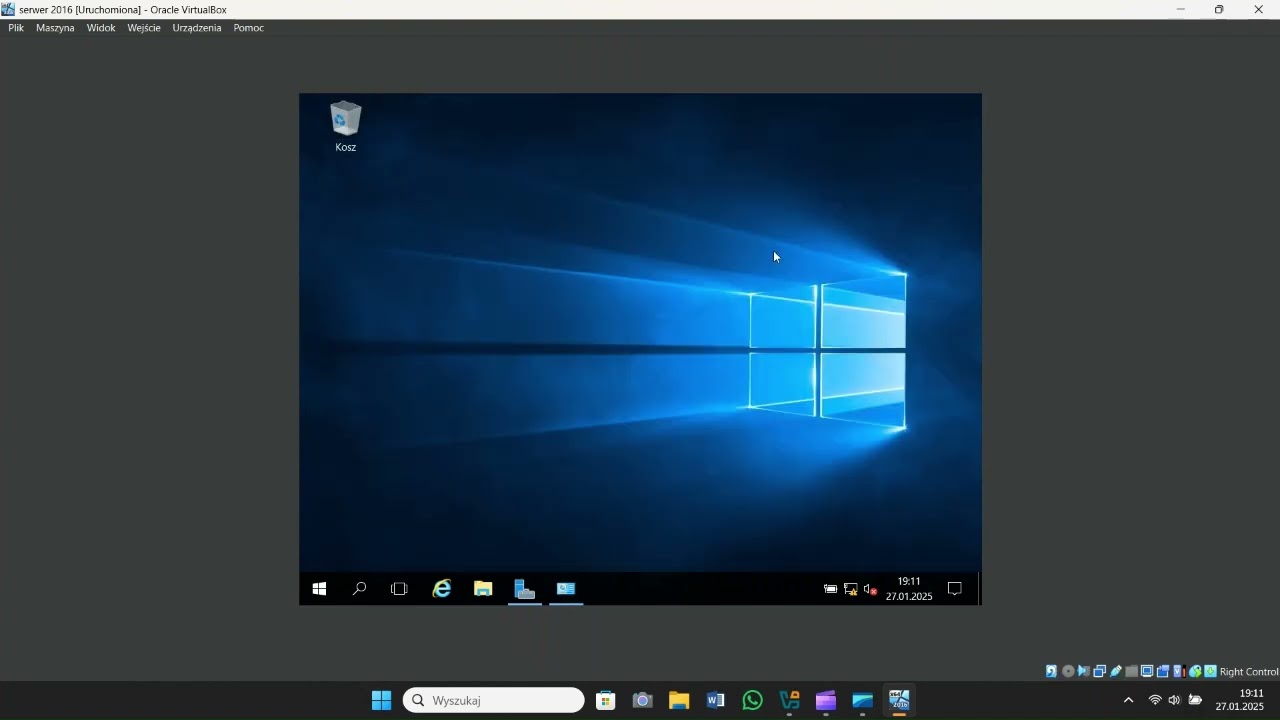Screen dimensions: 1280x720
Task: Open the Urządzenia menu
Action: (197, 28)
